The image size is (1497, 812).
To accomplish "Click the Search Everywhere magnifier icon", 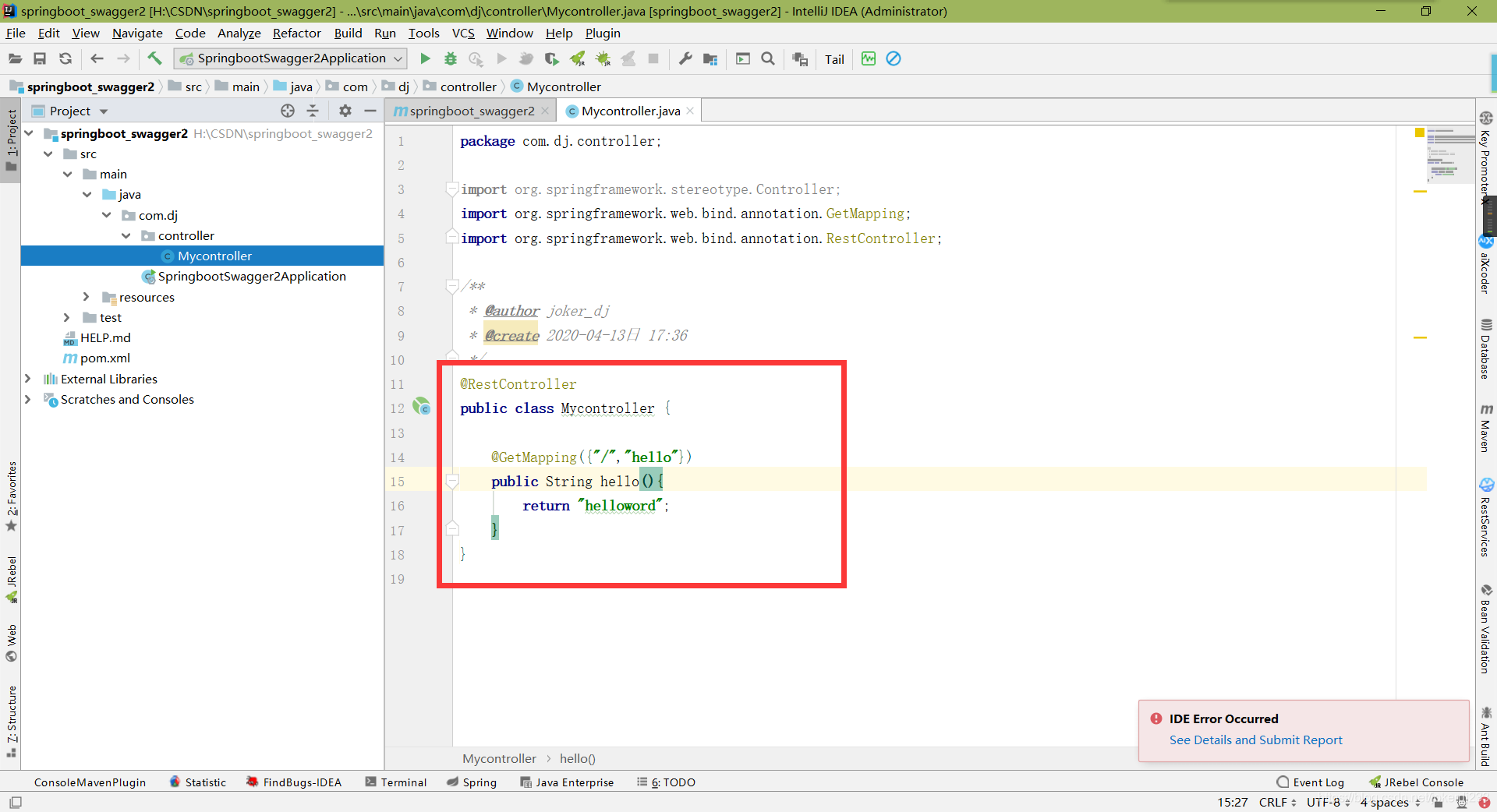I will tap(768, 58).
